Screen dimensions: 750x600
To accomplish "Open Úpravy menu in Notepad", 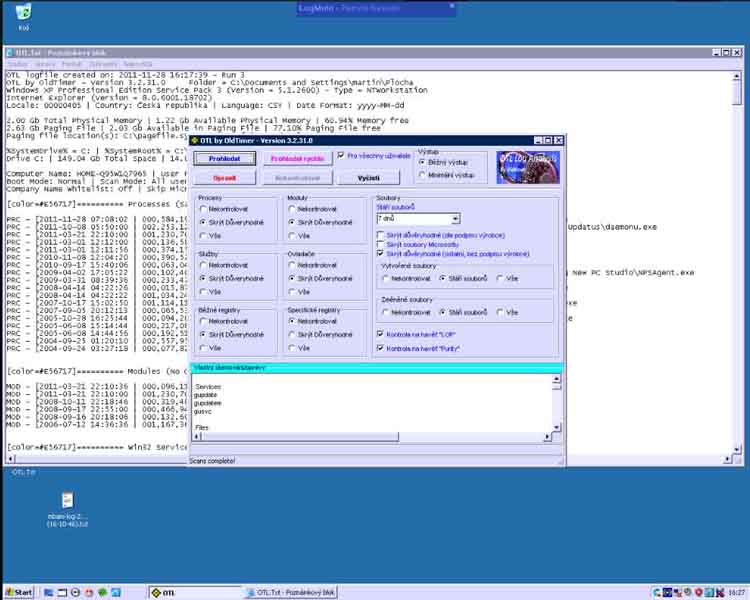I will point(45,64).
